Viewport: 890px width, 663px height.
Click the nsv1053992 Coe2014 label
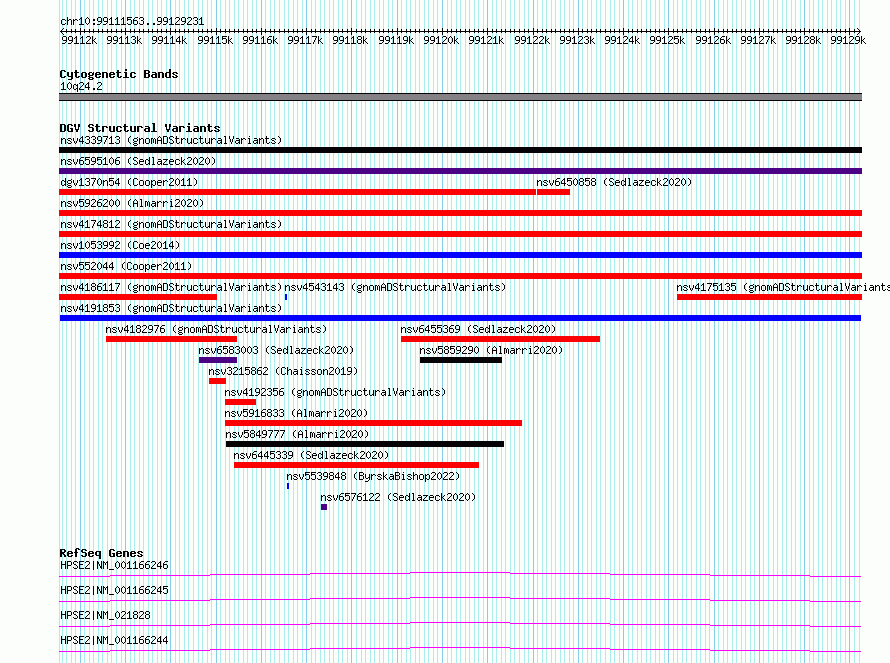pos(120,245)
